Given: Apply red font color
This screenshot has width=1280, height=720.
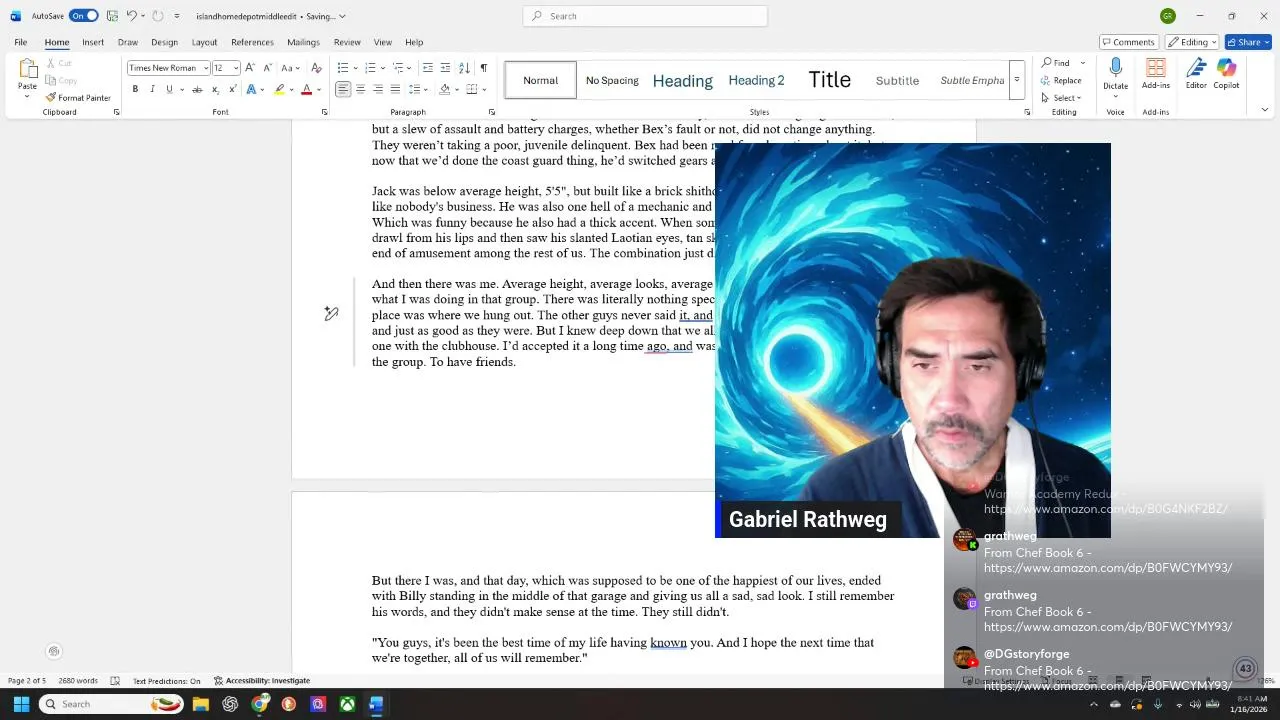Looking at the screenshot, I should [x=306, y=89].
